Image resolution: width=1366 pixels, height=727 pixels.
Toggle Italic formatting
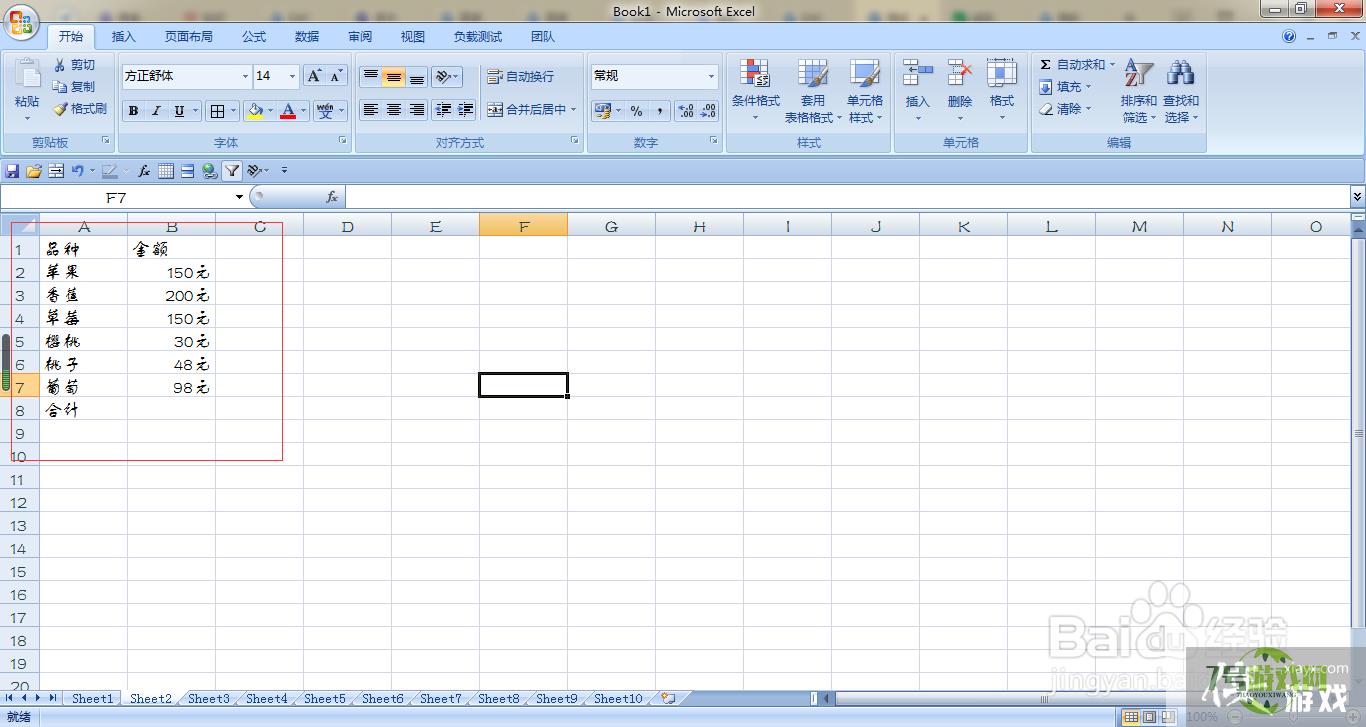pos(156,111)
